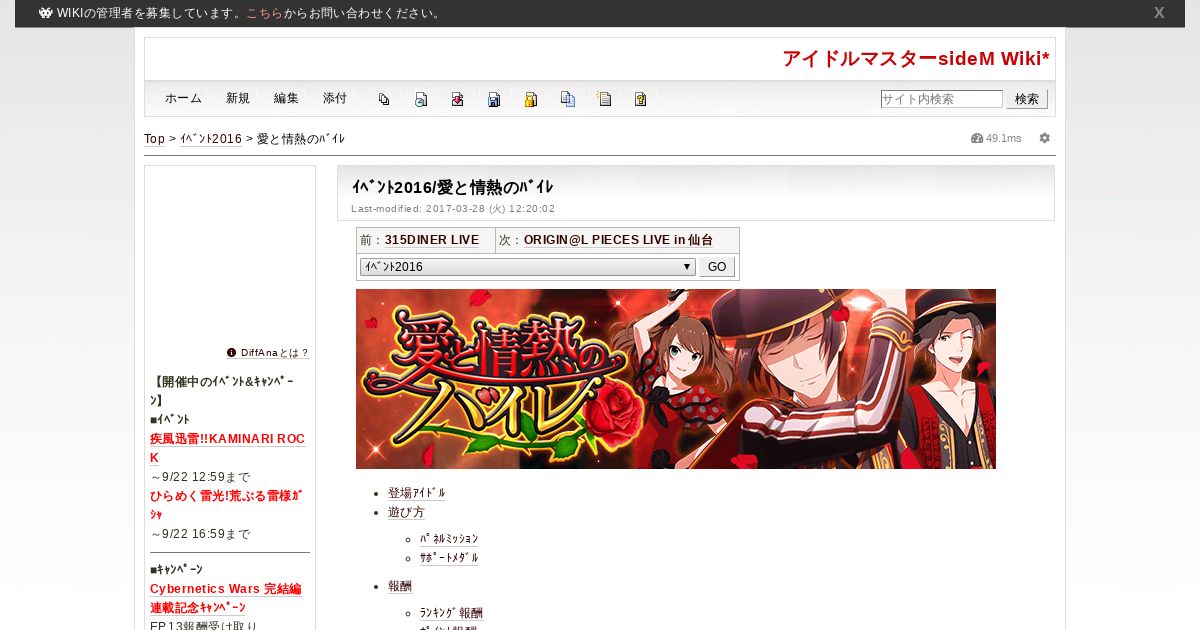The width and height of the screenshot is (1200, 630).
Task: Click the DiffAna info icon
Action: (x=232, y=353)
